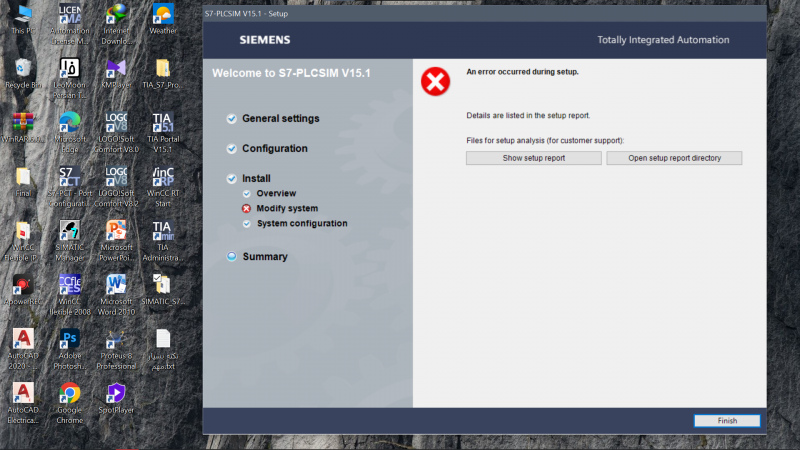
Task: Select Overview sub-step
Action: coord(276,193)
